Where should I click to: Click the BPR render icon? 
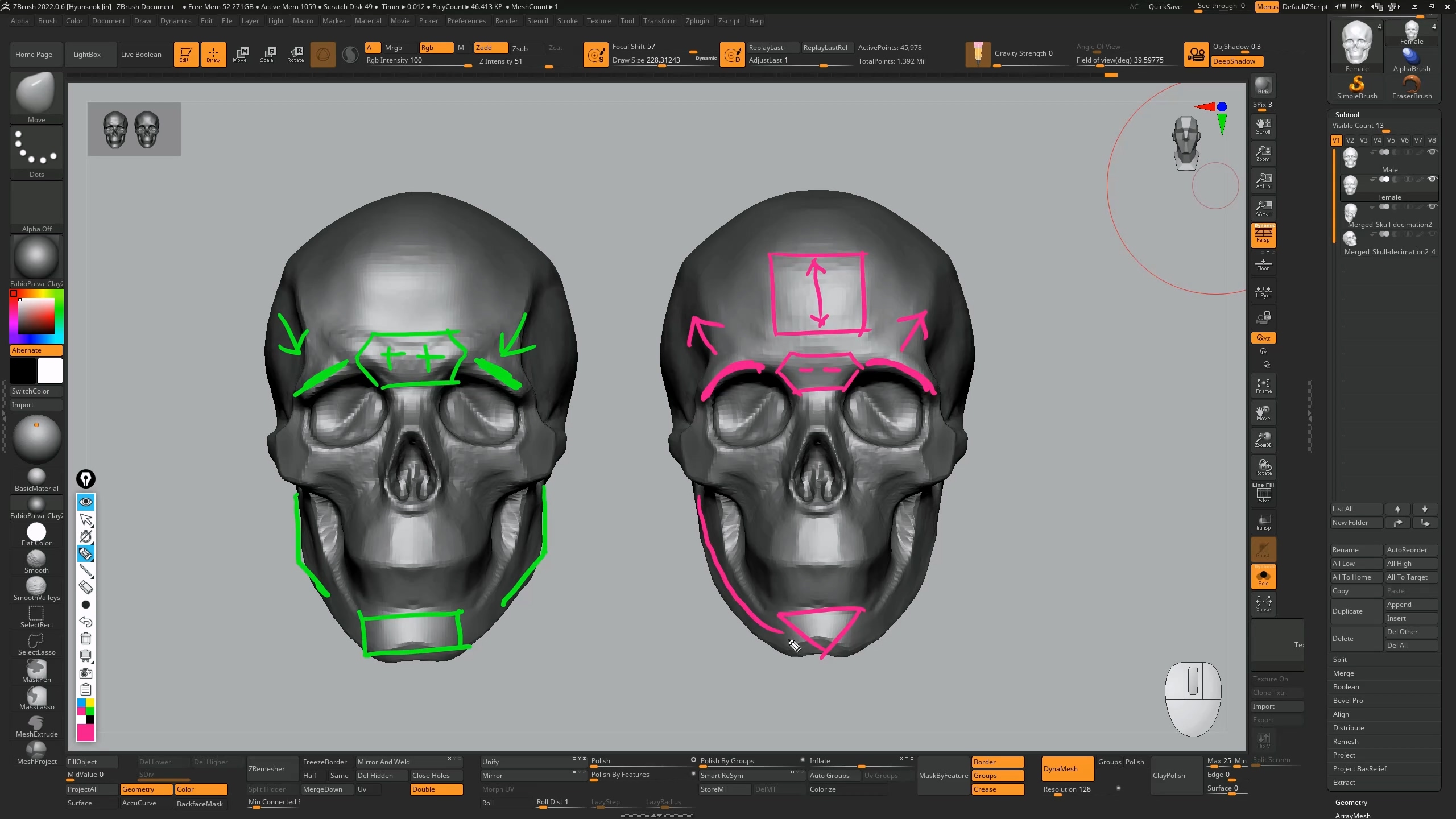pyautogui.click(x=1263, y=86)
